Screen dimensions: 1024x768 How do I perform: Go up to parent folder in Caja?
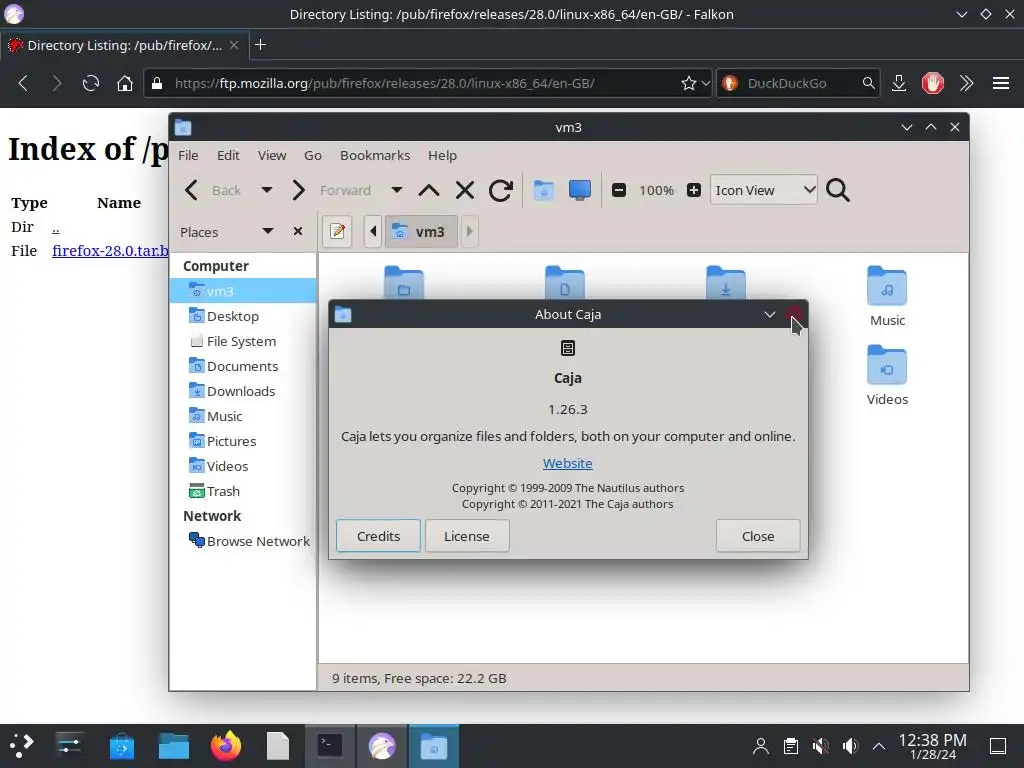click(x=428, y=190)
